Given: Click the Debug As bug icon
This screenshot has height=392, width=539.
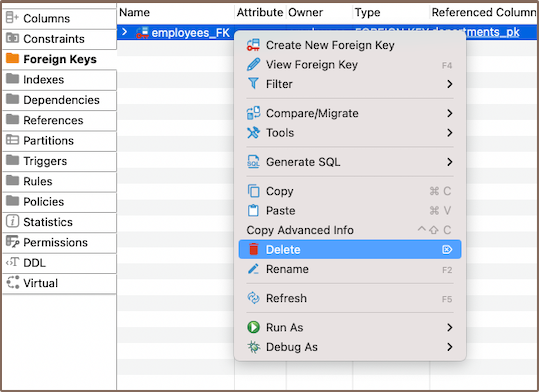Looking at the screenshot, I should pyautogui.click(x=253, y=347).
